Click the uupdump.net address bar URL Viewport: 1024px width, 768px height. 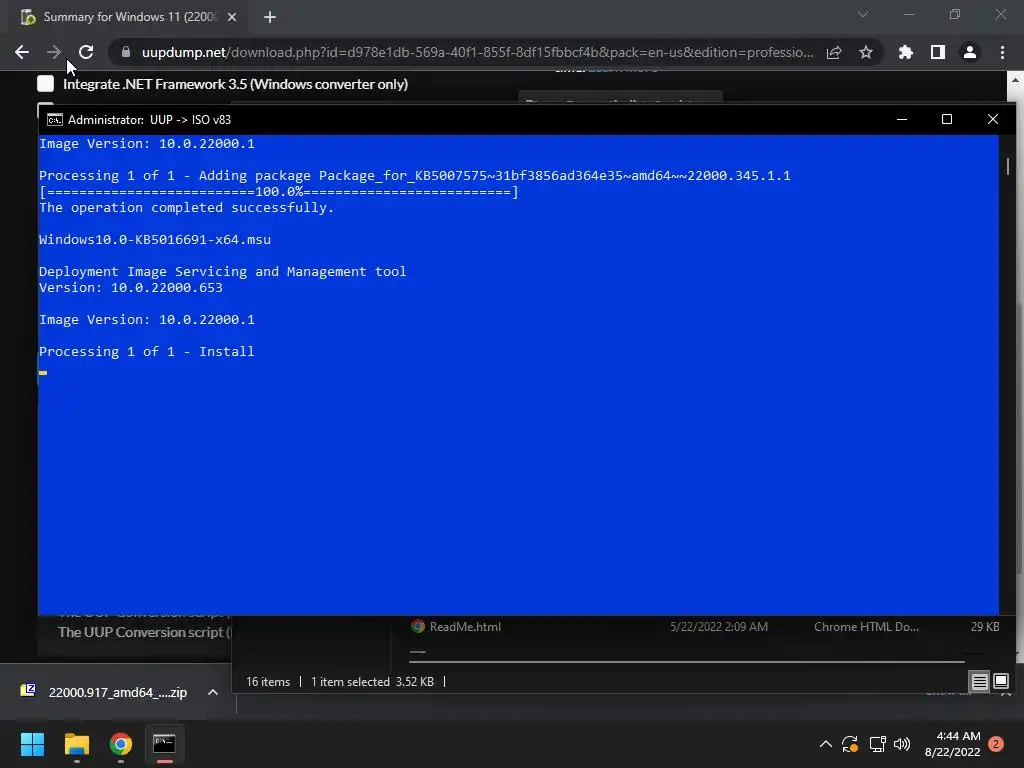click(x=477, y=52)
